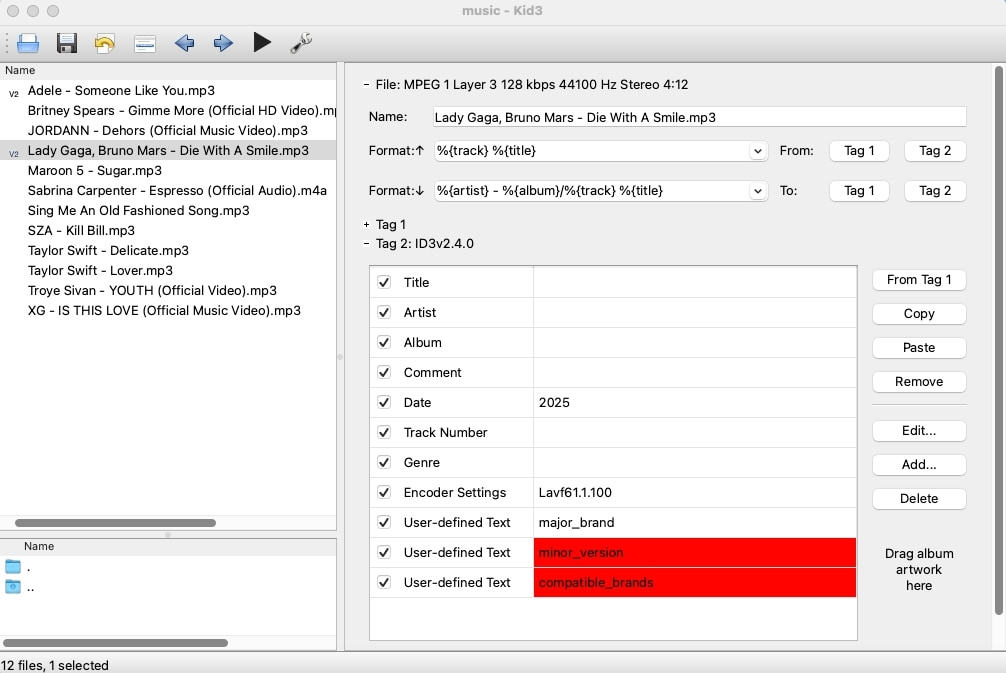The height and width of the screenshot is (673, 1006).
Task: Uncheck the Encoder Settings checkbox
Action: 384,492
